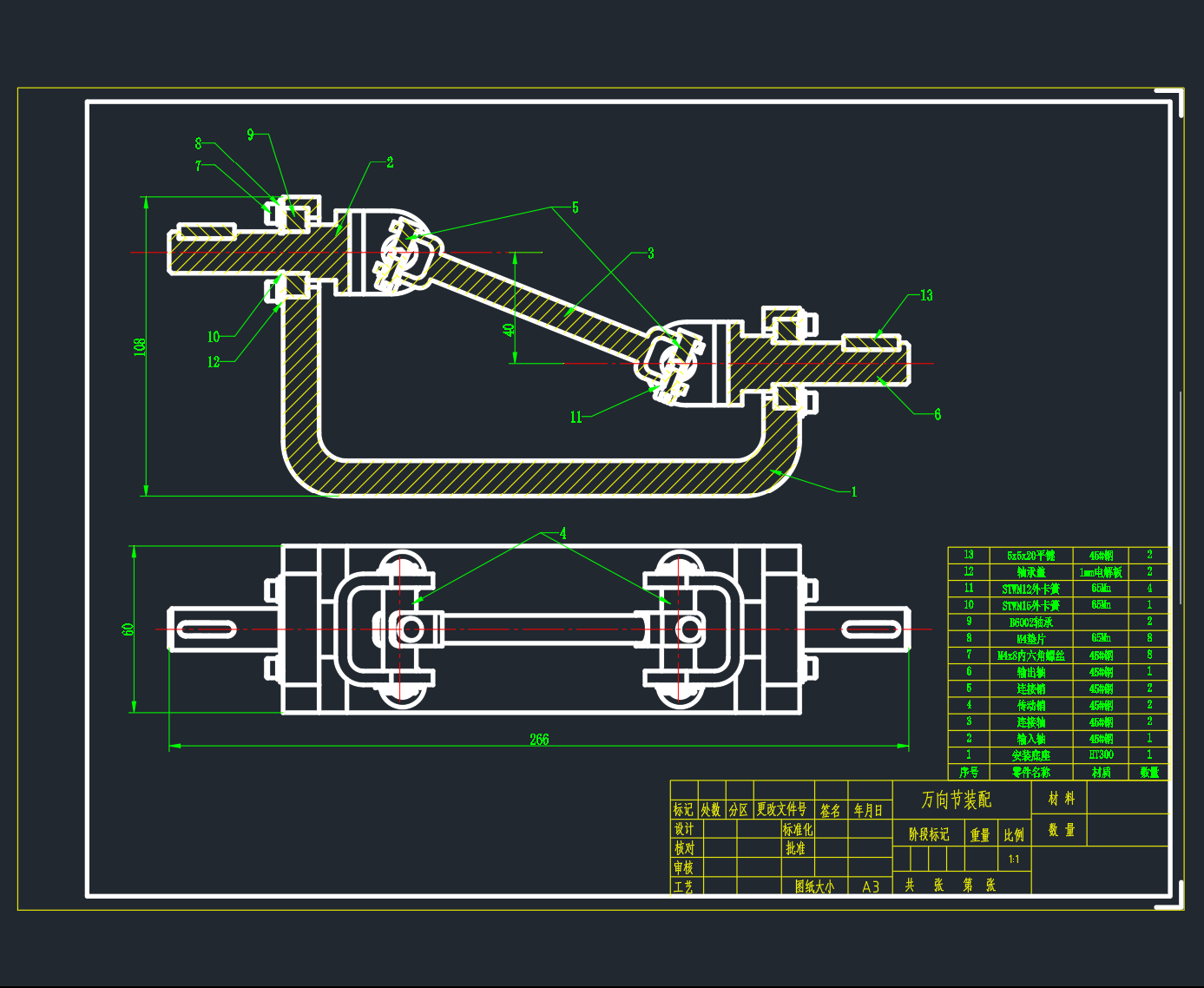Click parts list cell 'M4x8内六角螺丝'
This screenshot has width=1204, height=988.
pyautogui.click(x=1031, y=655)
